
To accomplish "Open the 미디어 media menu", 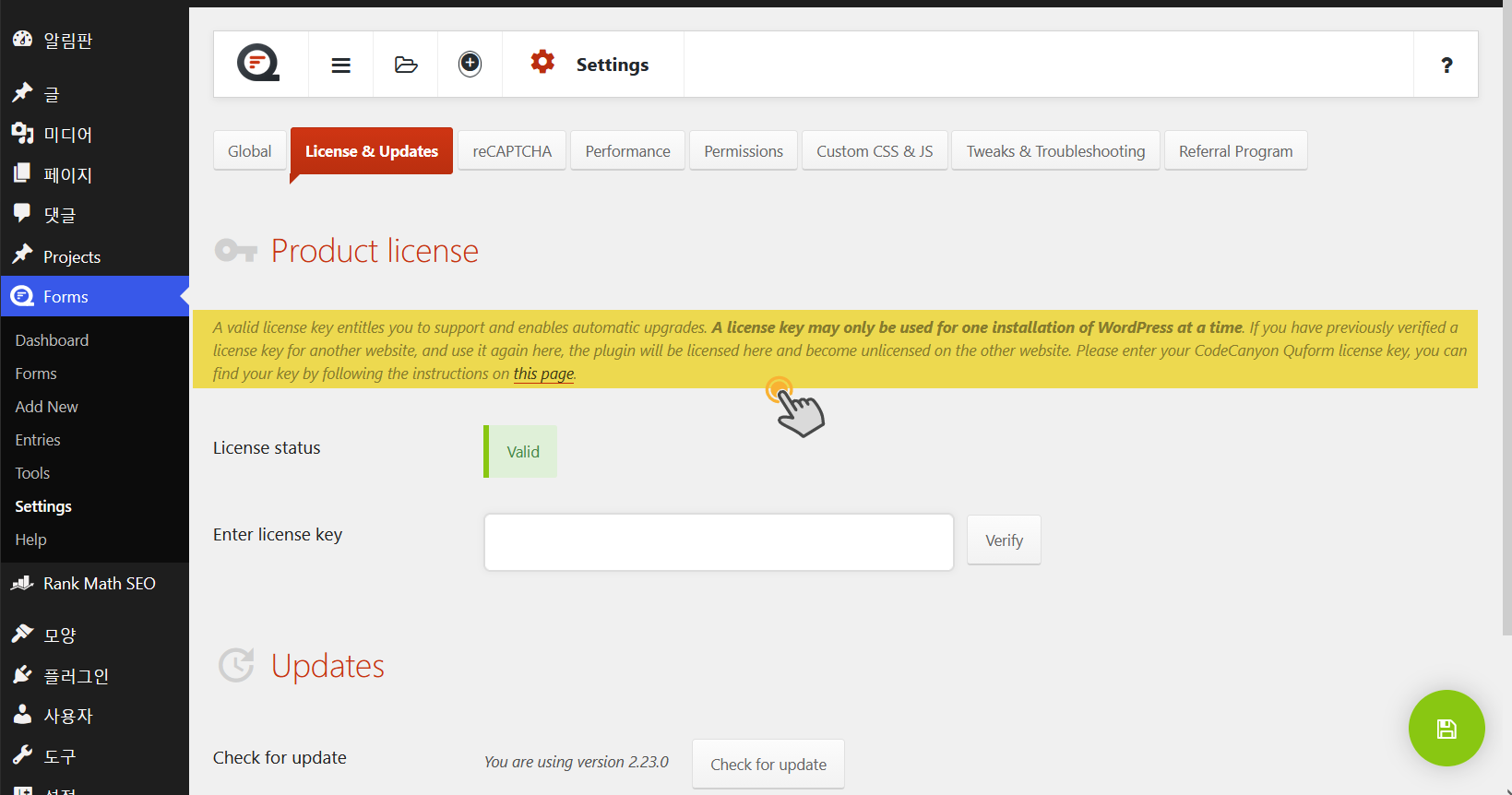I will tap(94, 134).
